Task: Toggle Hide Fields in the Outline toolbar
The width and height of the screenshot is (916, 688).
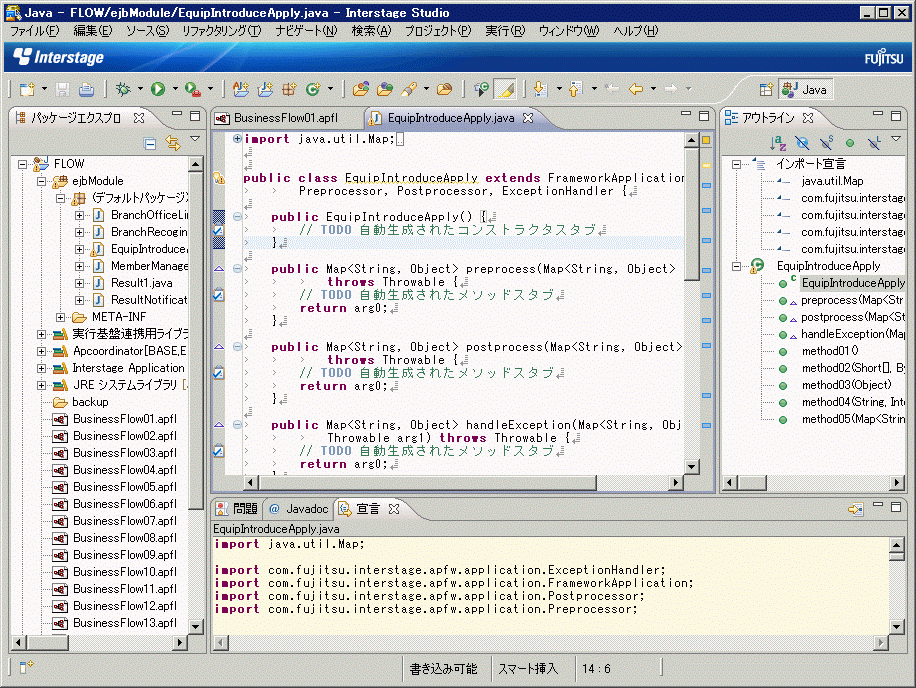Action: 802,143
